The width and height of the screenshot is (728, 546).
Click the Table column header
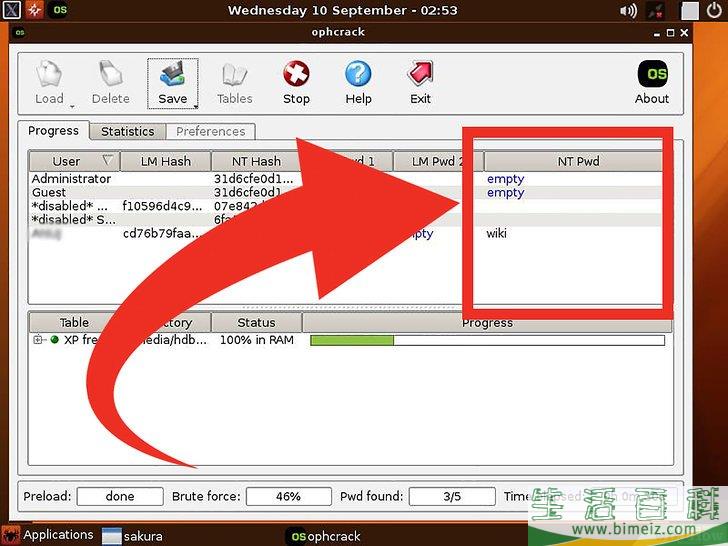[x=74, y=322]
